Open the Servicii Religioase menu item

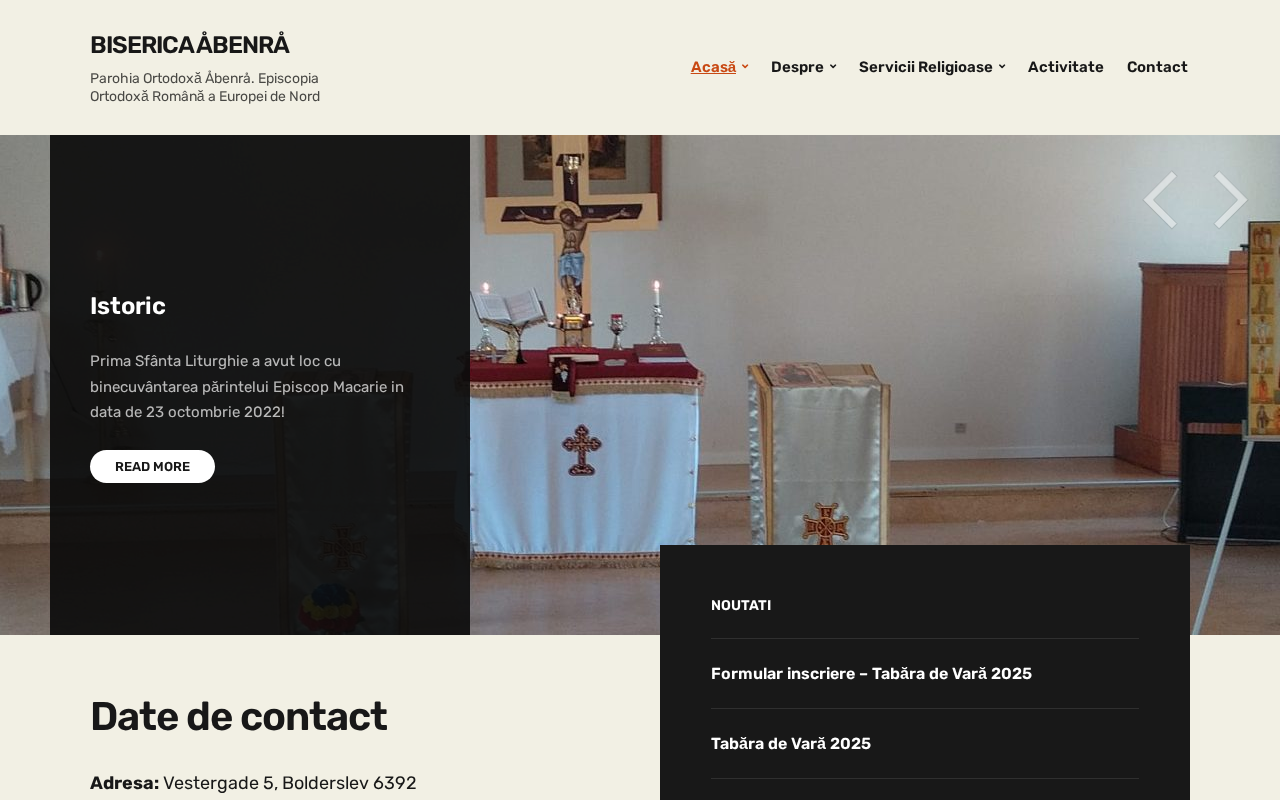[926, 67]
